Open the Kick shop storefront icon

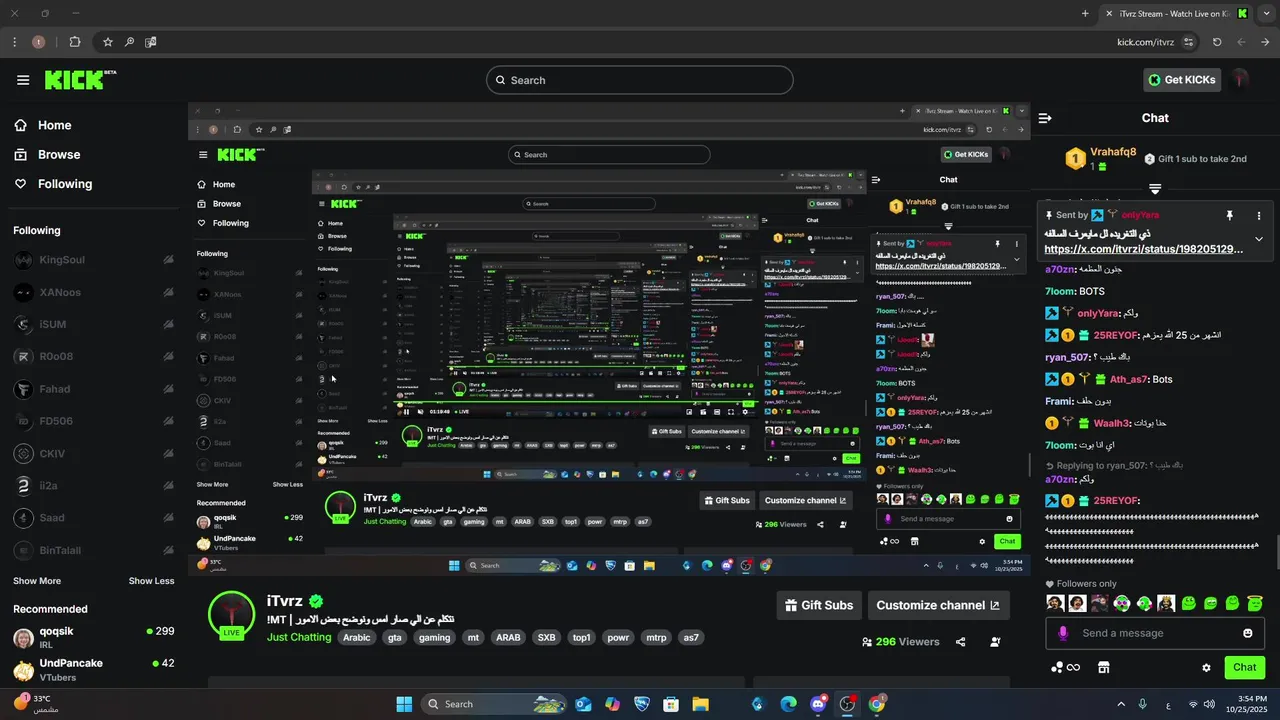click(x=1104, y=667)
